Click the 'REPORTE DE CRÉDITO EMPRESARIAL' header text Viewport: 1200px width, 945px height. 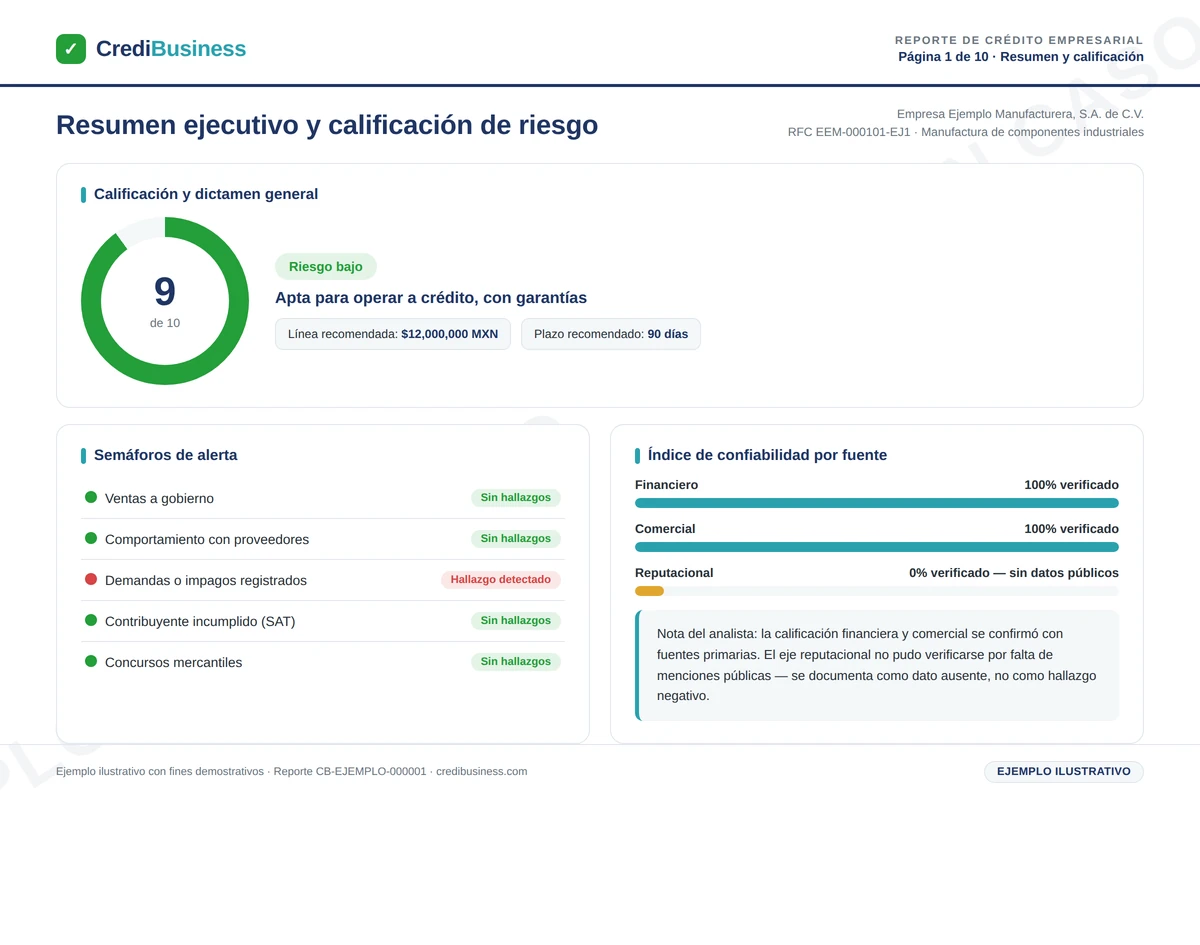coord(1019,40)
